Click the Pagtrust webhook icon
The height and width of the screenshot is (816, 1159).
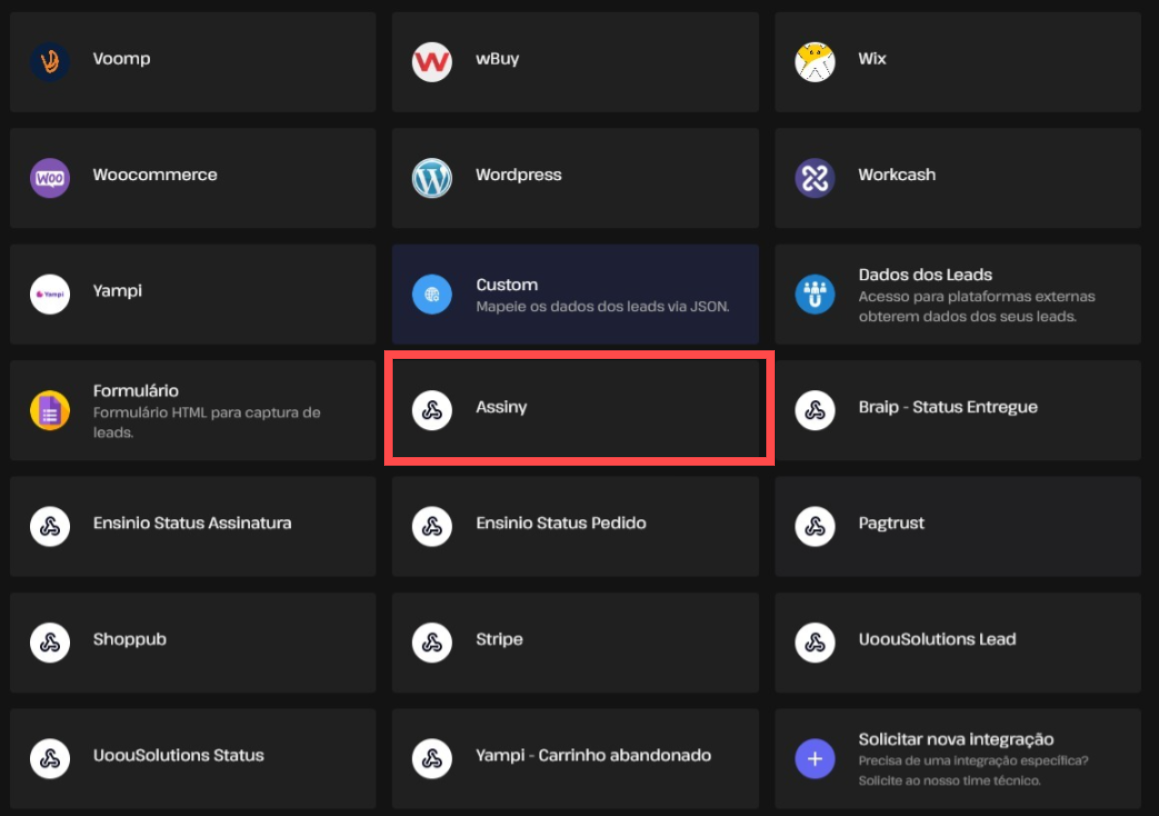click(x=815, y=526)
